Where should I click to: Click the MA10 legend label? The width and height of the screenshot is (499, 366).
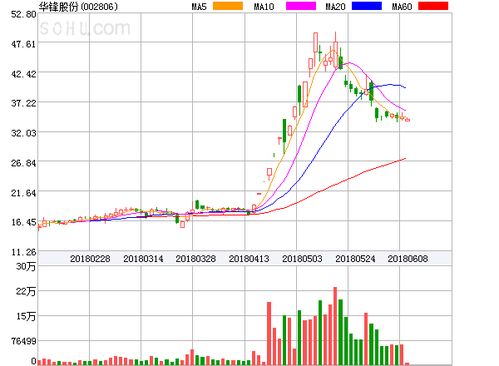(x=264, y=6)
